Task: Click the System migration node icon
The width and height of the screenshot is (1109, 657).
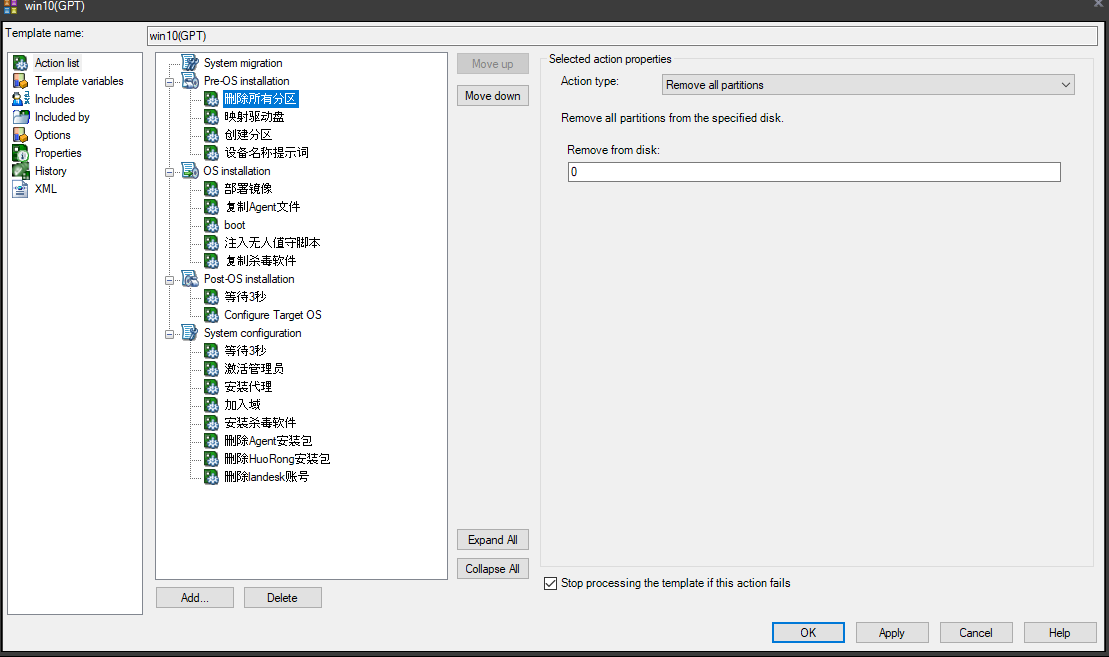Action: (190, 63)
